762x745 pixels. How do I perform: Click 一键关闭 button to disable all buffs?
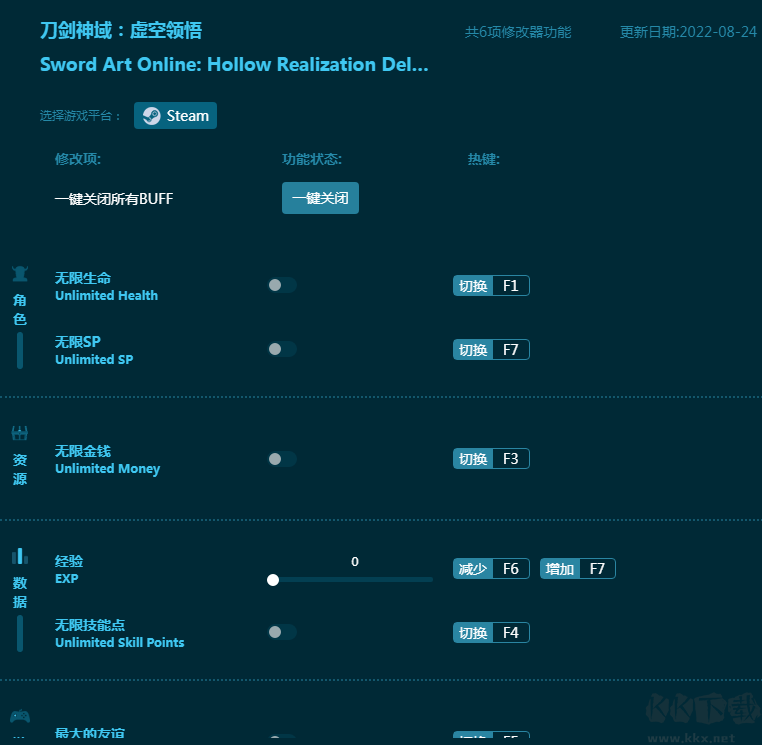(320, 198)
